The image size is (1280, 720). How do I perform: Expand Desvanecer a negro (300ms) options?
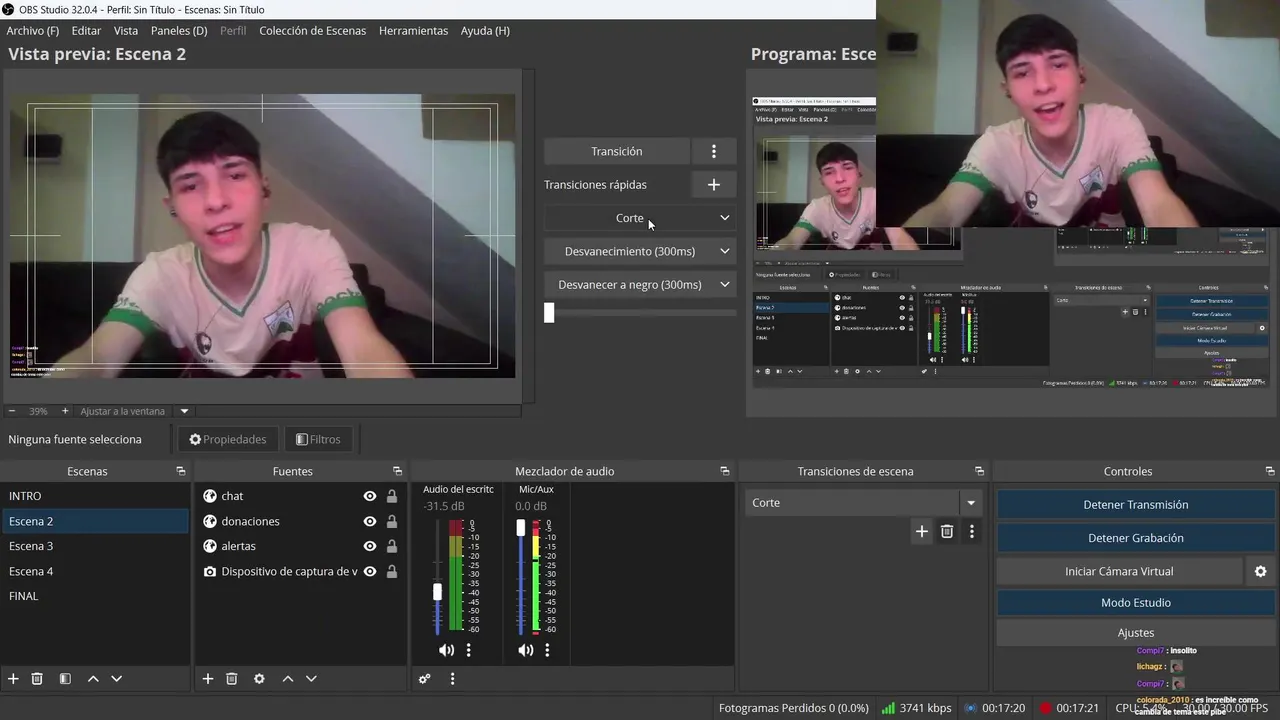pos(725,284)
